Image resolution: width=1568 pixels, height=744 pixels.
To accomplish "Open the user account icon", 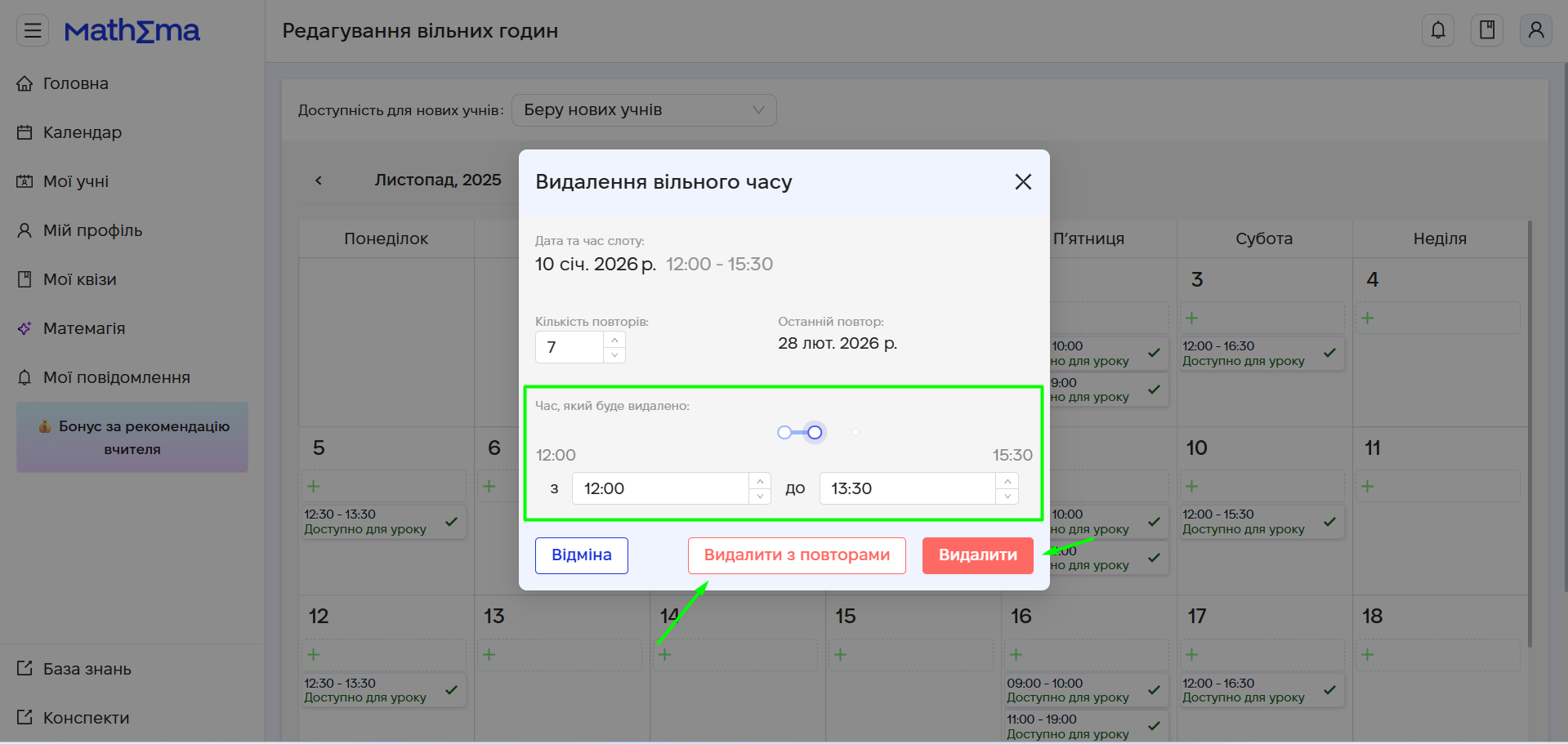I will [x=1536, y=31].
